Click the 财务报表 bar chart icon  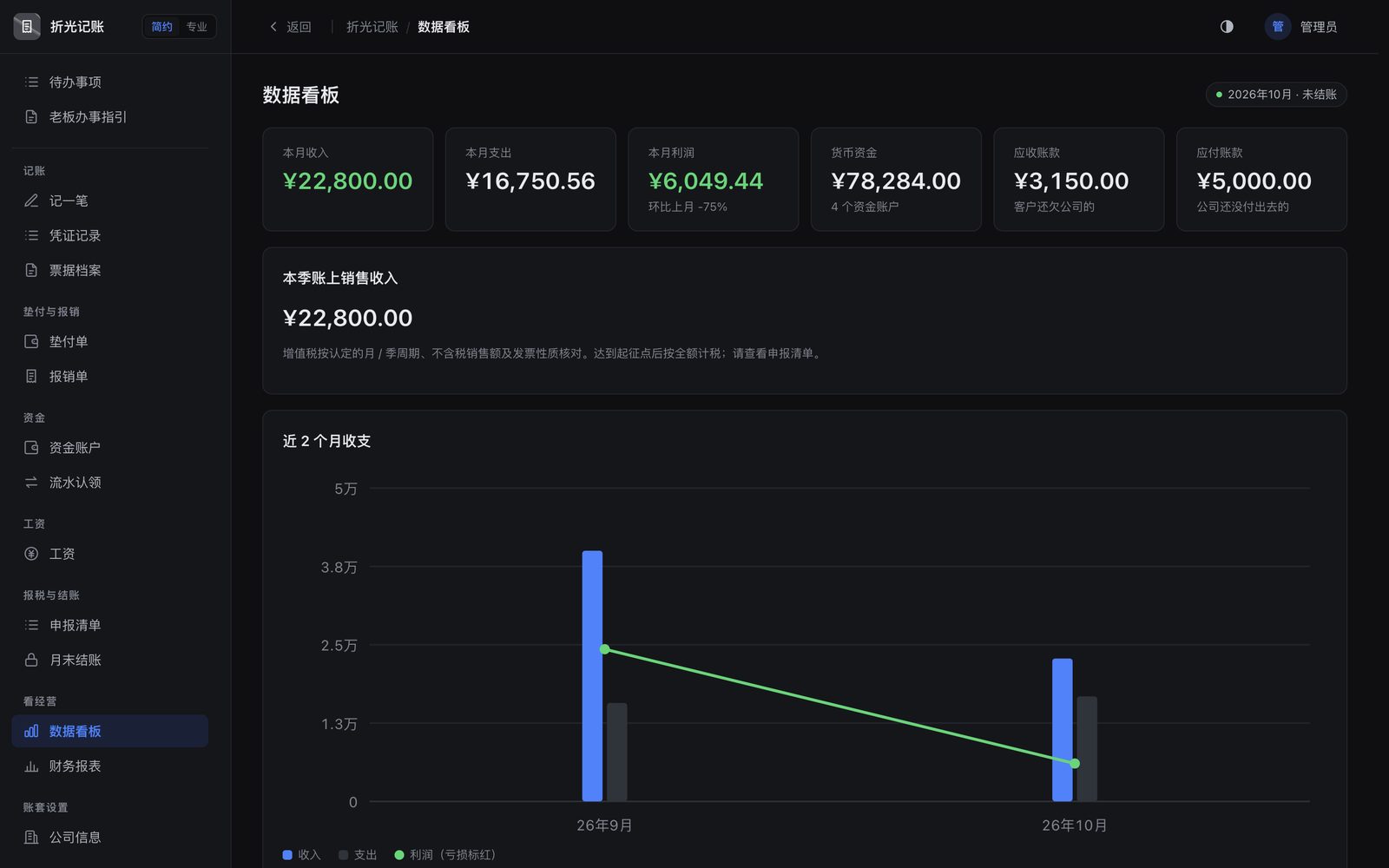(x=31, y=766)
